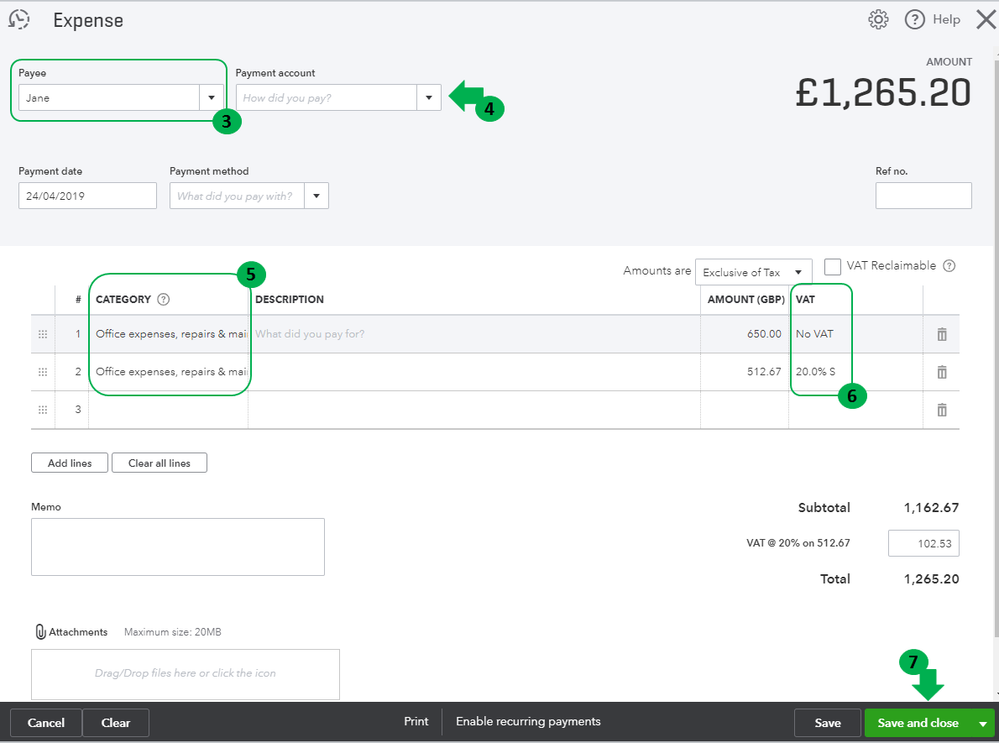Click the Help question mark icon
Viewport: 999px width, 743px height.
(x=914, y=20)
